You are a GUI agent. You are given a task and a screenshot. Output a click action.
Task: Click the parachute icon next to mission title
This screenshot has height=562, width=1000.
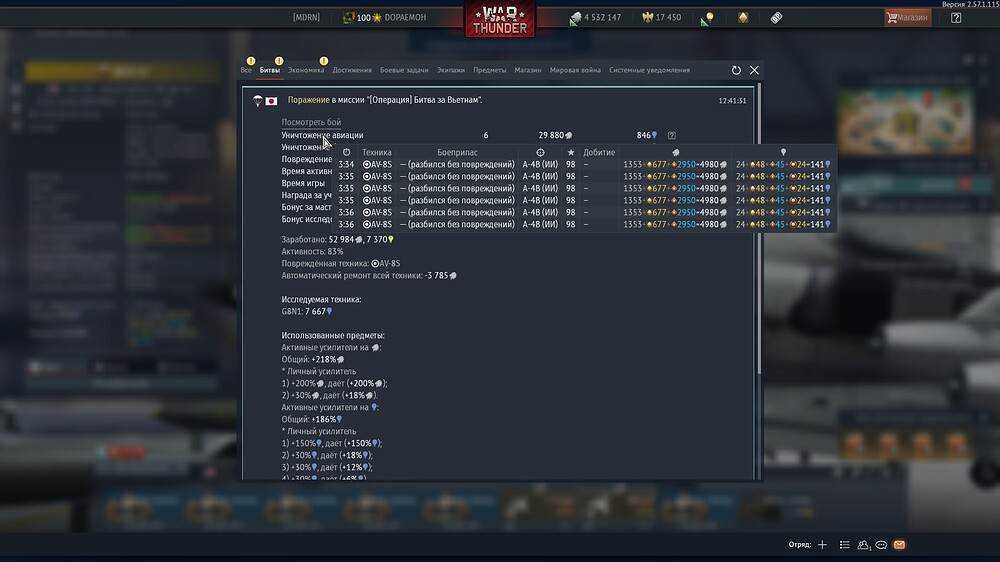(x=257, y=100)
